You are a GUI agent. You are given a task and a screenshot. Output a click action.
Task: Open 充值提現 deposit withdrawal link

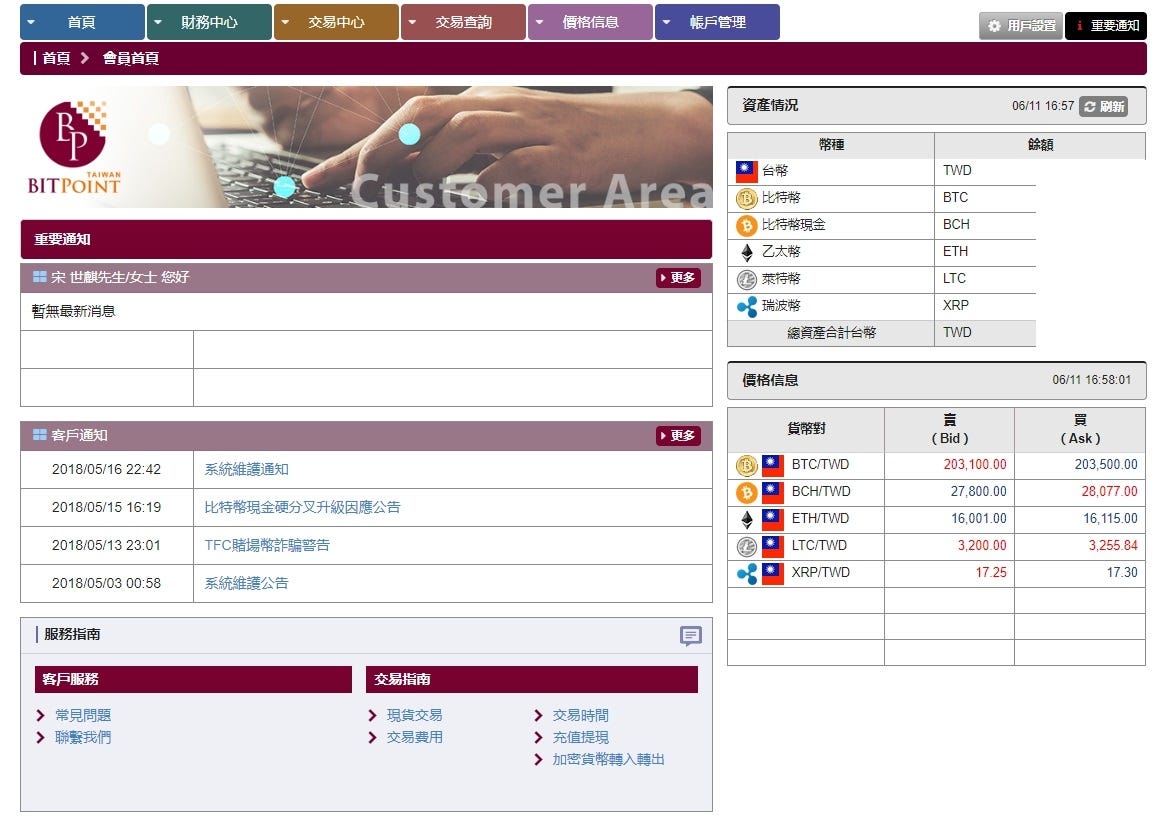(x=581, y=737)
